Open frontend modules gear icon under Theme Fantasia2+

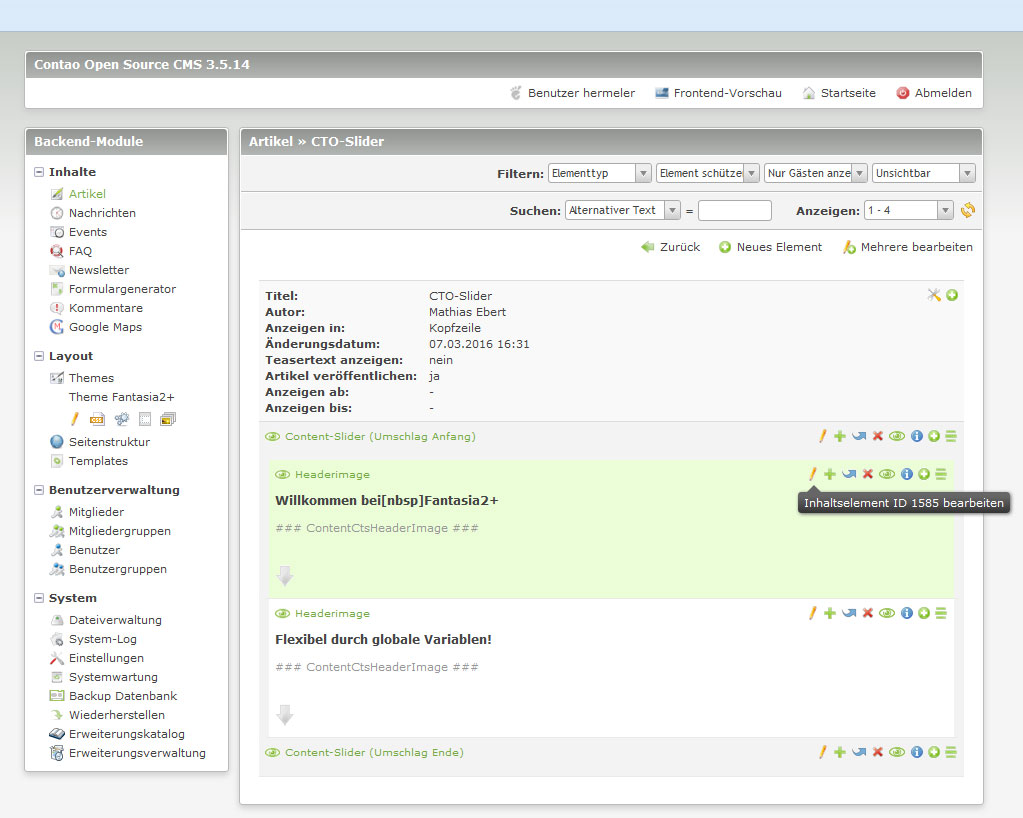pyautogui.click(x=121, y=419)
